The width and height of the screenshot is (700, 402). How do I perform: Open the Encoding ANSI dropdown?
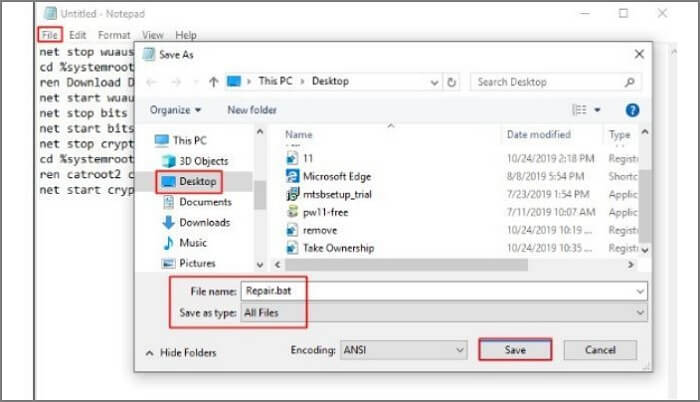pos(404,350)
